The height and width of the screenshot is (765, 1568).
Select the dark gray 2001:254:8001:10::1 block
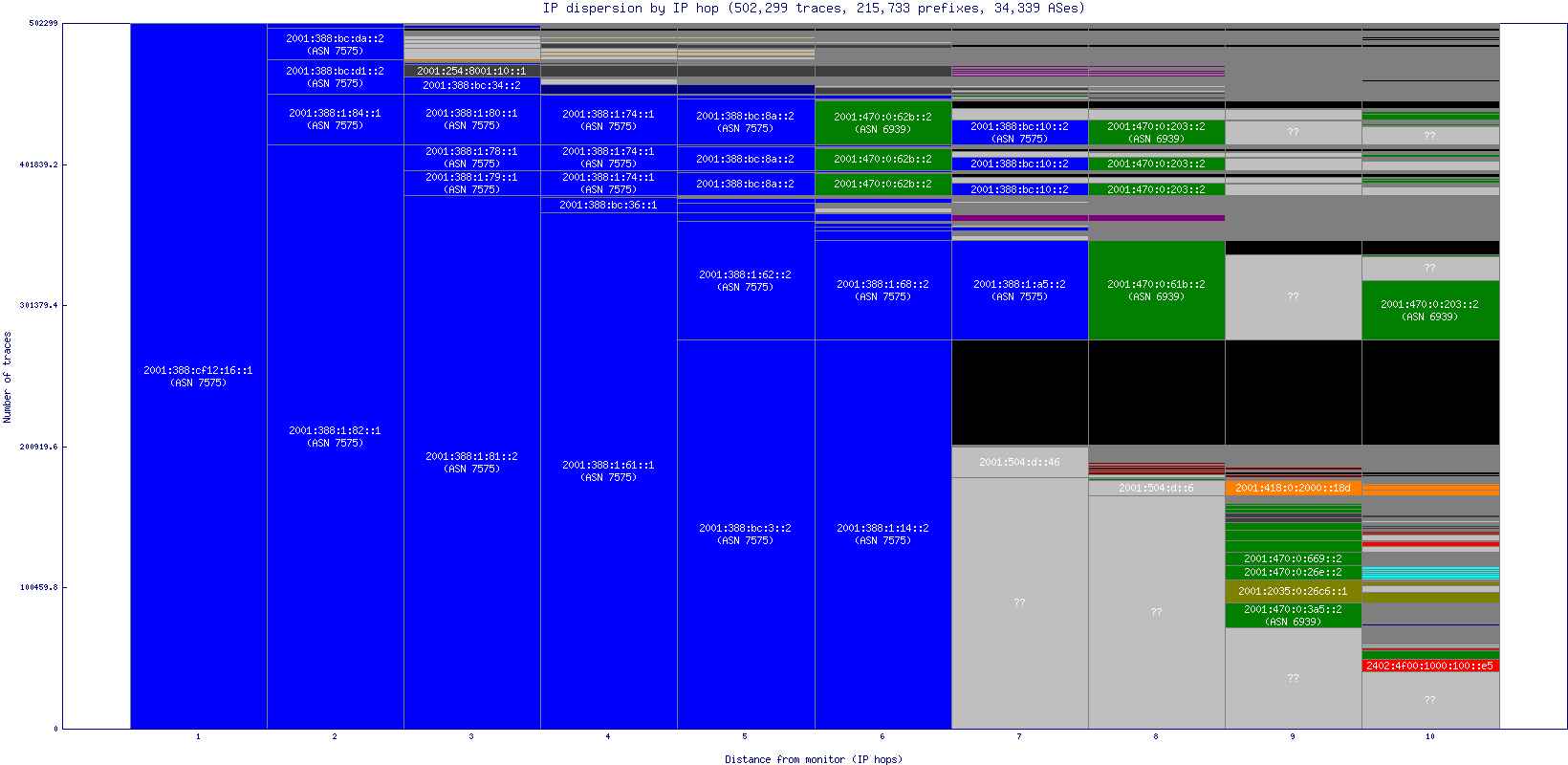[472, 71]
